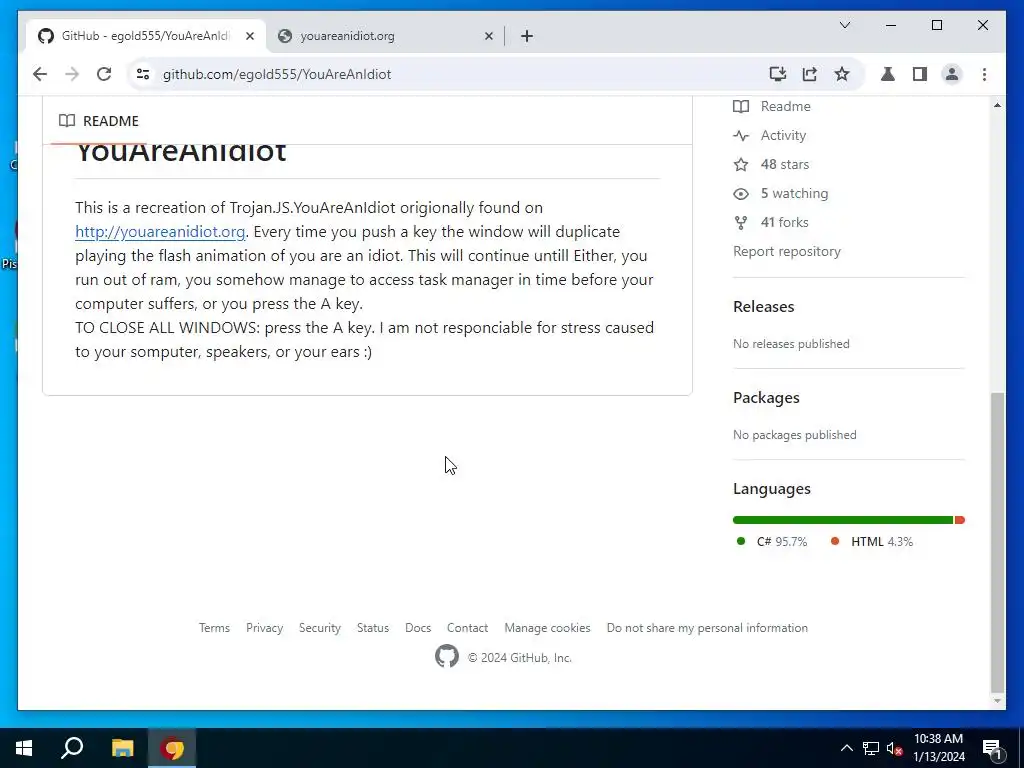The image size is (1024, 768).
Task: Click the muted volume tray icon
Action: point(894,748)
